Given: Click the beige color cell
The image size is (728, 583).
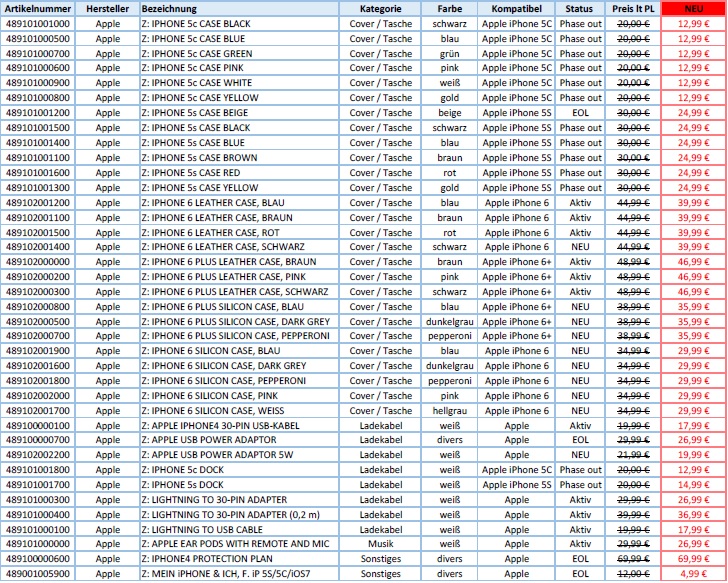Looking at the screenshot, I should [449, 113].
